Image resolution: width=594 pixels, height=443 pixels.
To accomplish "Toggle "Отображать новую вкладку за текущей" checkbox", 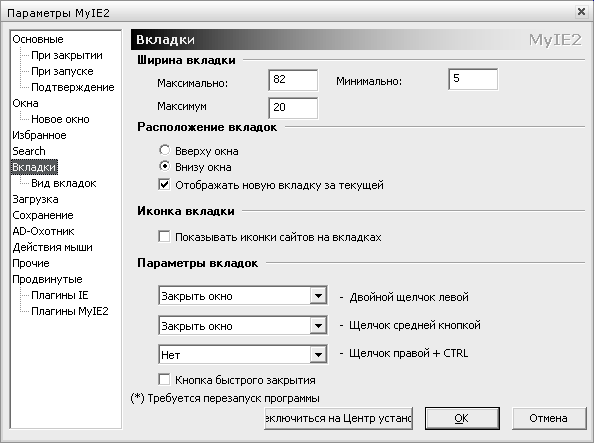I will (x=164, y=185).
